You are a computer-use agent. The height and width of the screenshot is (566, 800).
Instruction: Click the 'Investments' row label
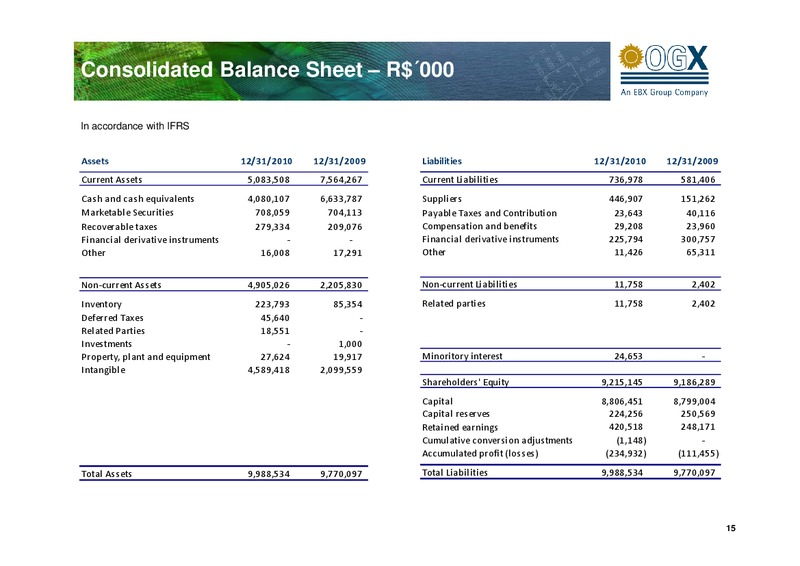tap(107, 344)
